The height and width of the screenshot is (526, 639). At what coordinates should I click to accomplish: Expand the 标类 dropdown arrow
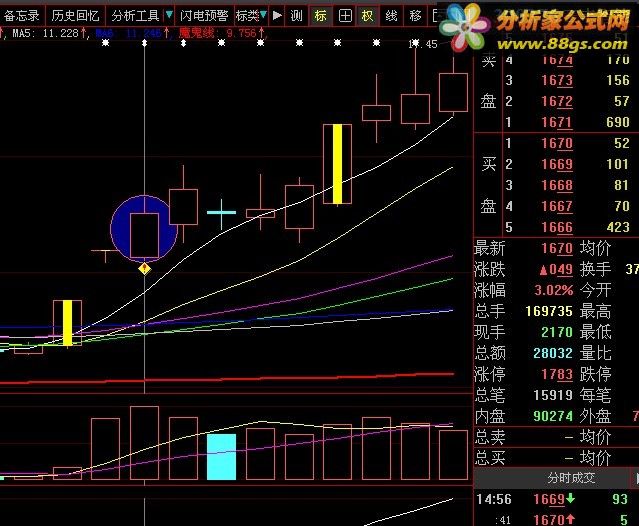264,15
